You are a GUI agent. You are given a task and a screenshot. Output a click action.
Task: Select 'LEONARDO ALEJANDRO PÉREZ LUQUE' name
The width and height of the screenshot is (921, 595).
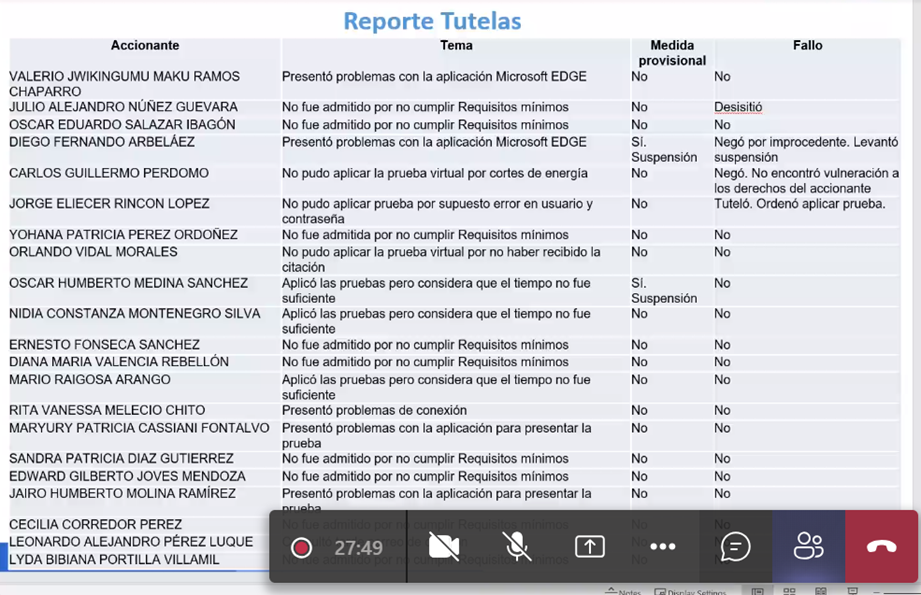(131, 542)
